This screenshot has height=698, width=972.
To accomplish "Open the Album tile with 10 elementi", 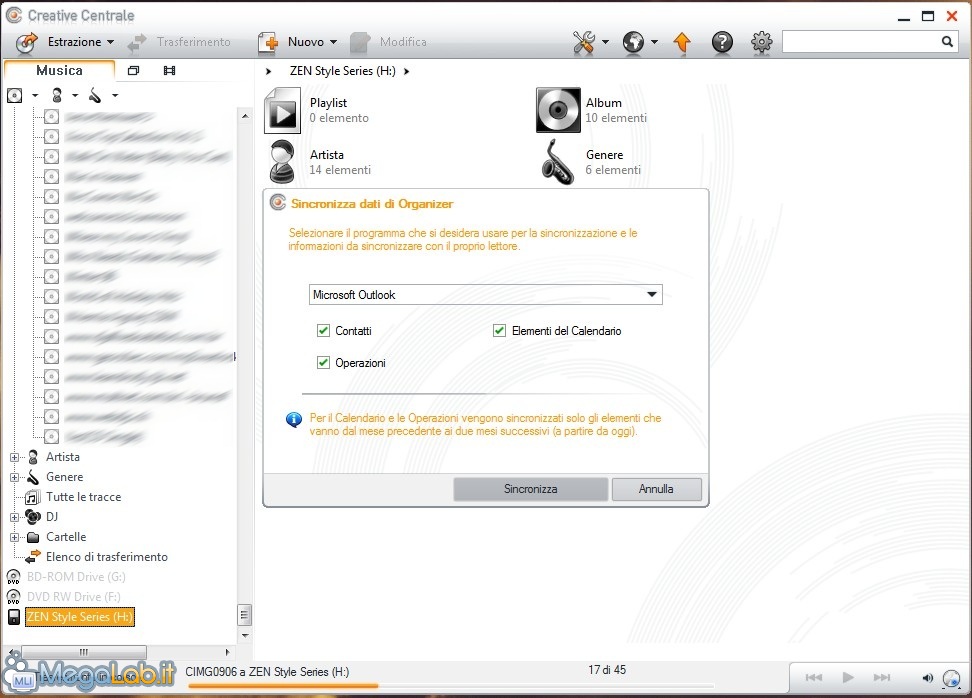I will click(x=591, y=110).
